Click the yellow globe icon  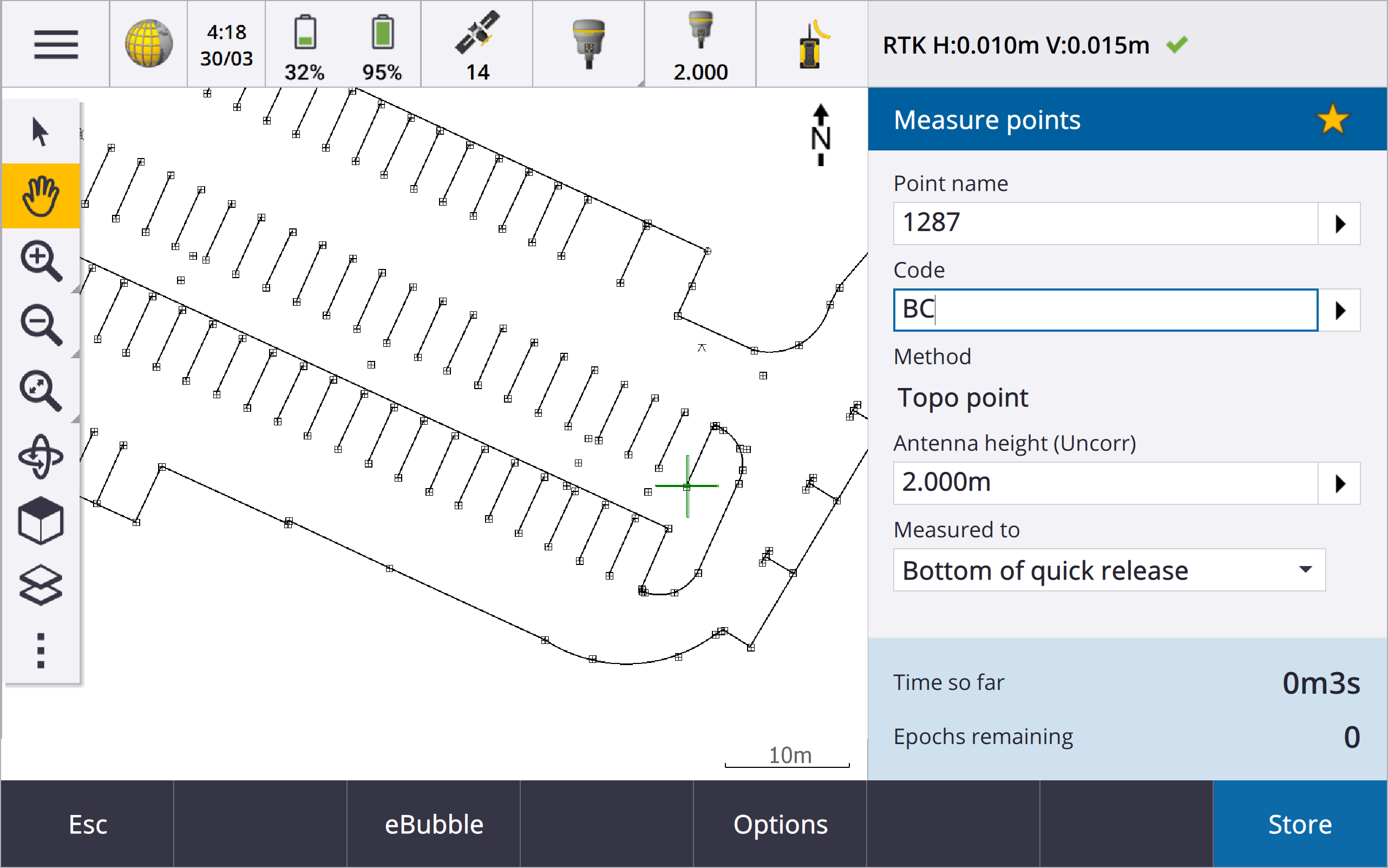pos(149,44)
